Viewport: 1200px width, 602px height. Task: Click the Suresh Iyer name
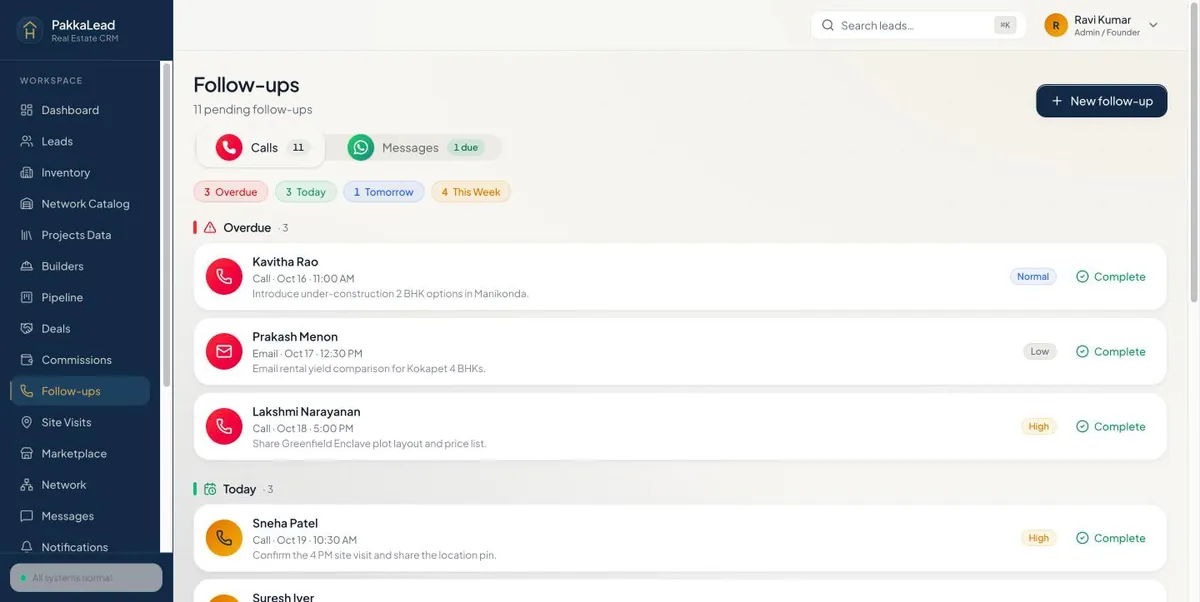pyautogui.click(x=283, y=597)
